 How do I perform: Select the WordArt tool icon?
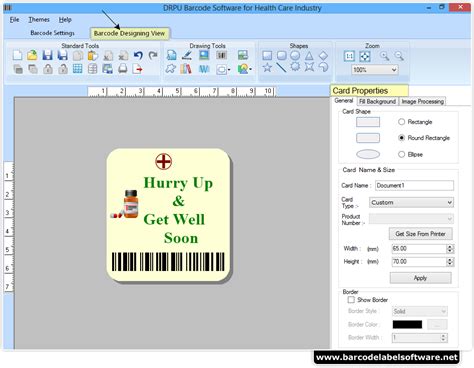[x=204, y=69]
